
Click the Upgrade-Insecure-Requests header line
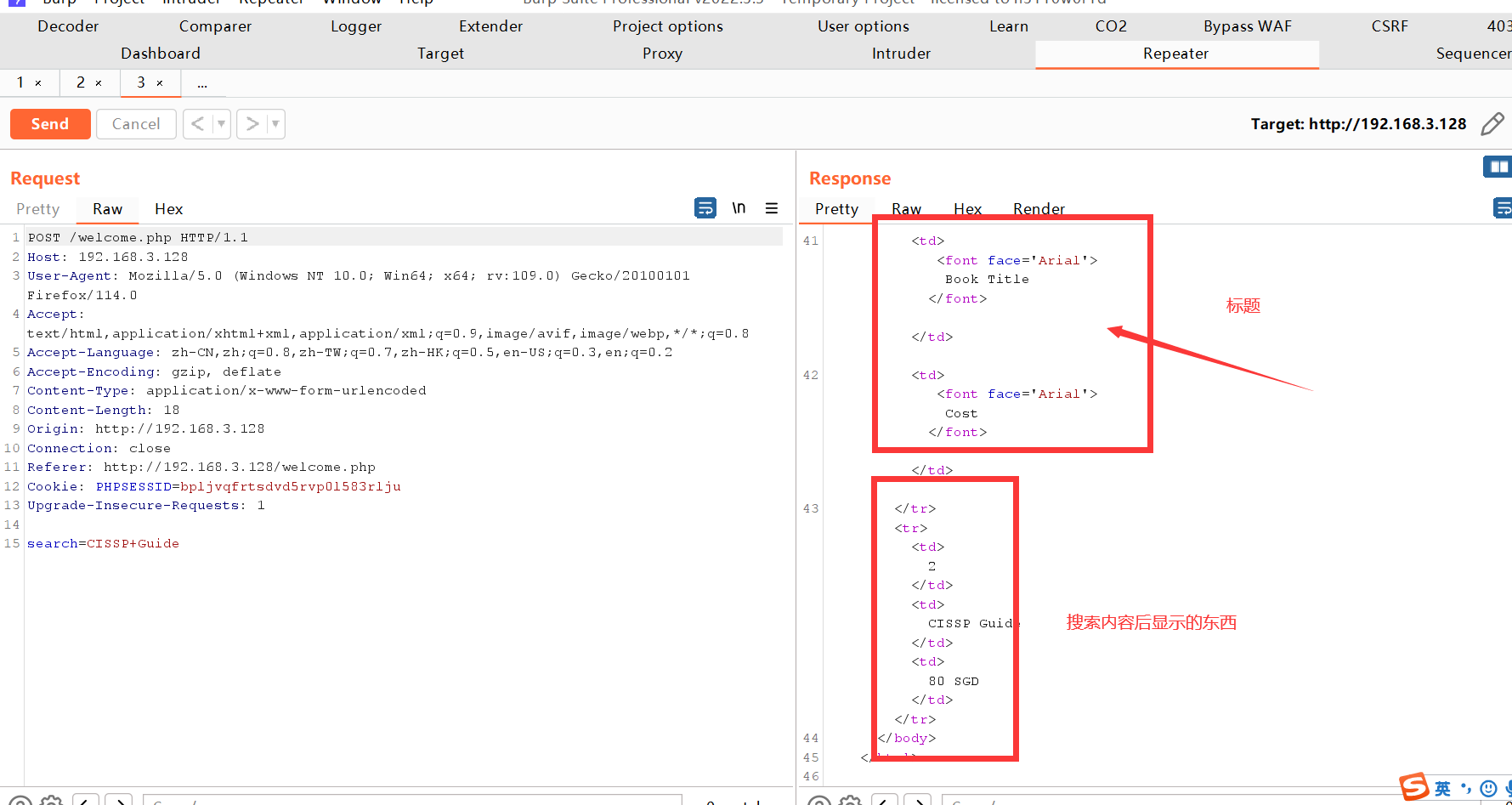pyautogui.click(x=146, y=505)
